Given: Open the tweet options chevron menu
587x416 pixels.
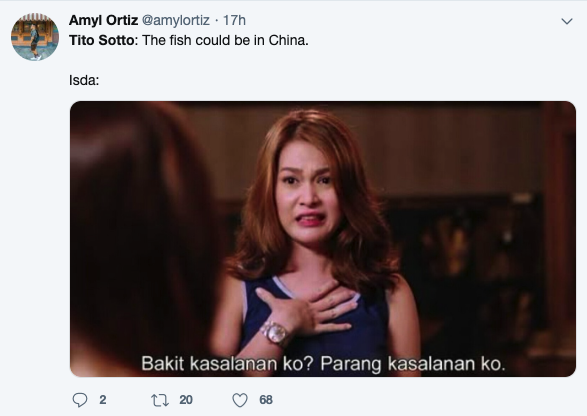Looking at the screenshot, I should [567, 21].
